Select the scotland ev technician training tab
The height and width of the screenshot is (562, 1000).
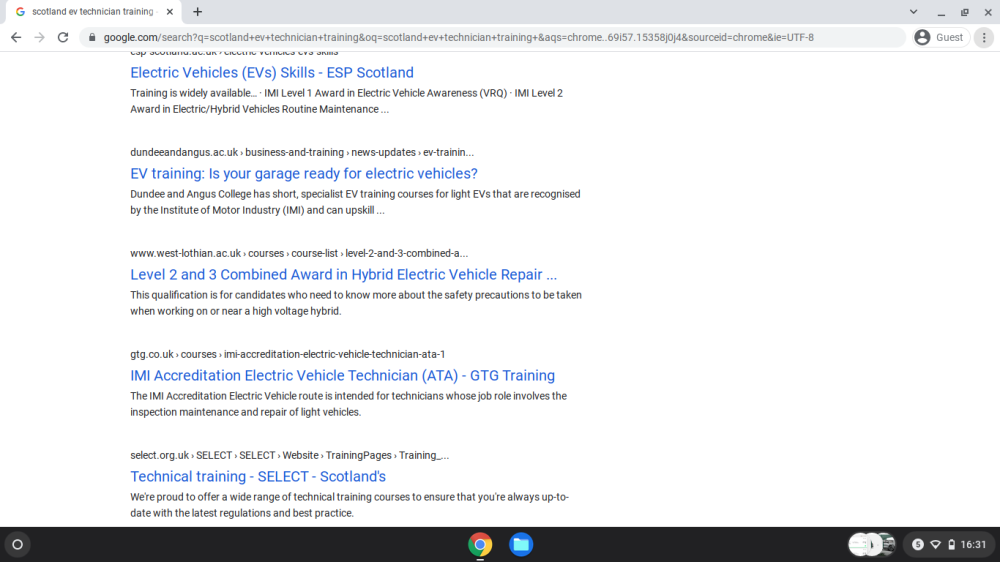pos(92,11)
